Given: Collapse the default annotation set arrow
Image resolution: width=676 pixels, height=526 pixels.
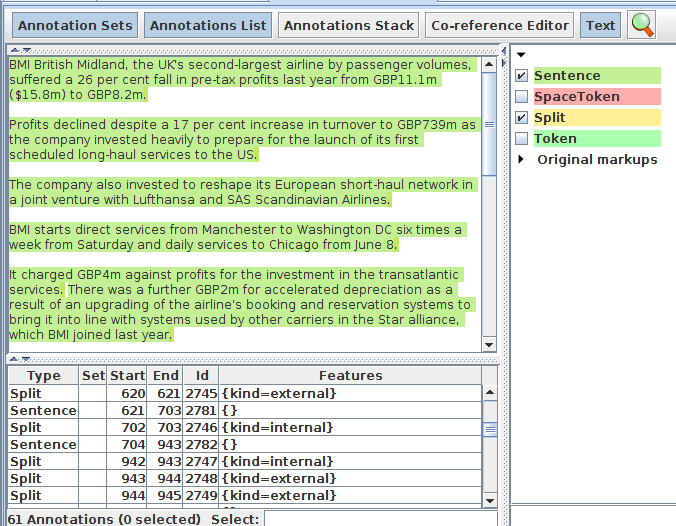Looking at the screenshot, I should point(521,54).
